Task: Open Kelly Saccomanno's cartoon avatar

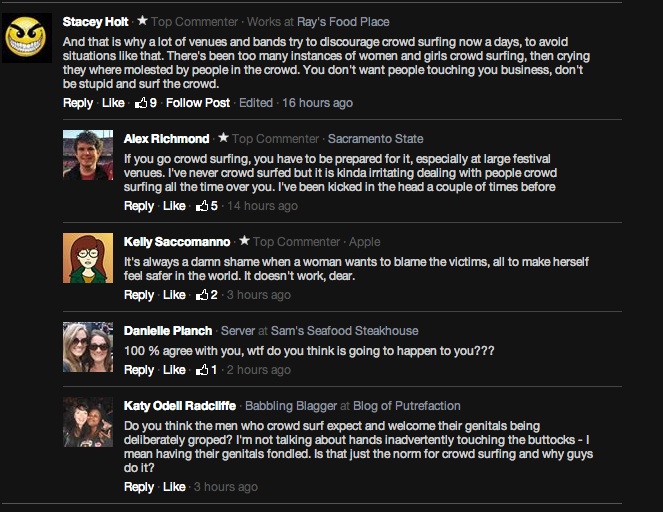Action: click(x=88, y=258)
